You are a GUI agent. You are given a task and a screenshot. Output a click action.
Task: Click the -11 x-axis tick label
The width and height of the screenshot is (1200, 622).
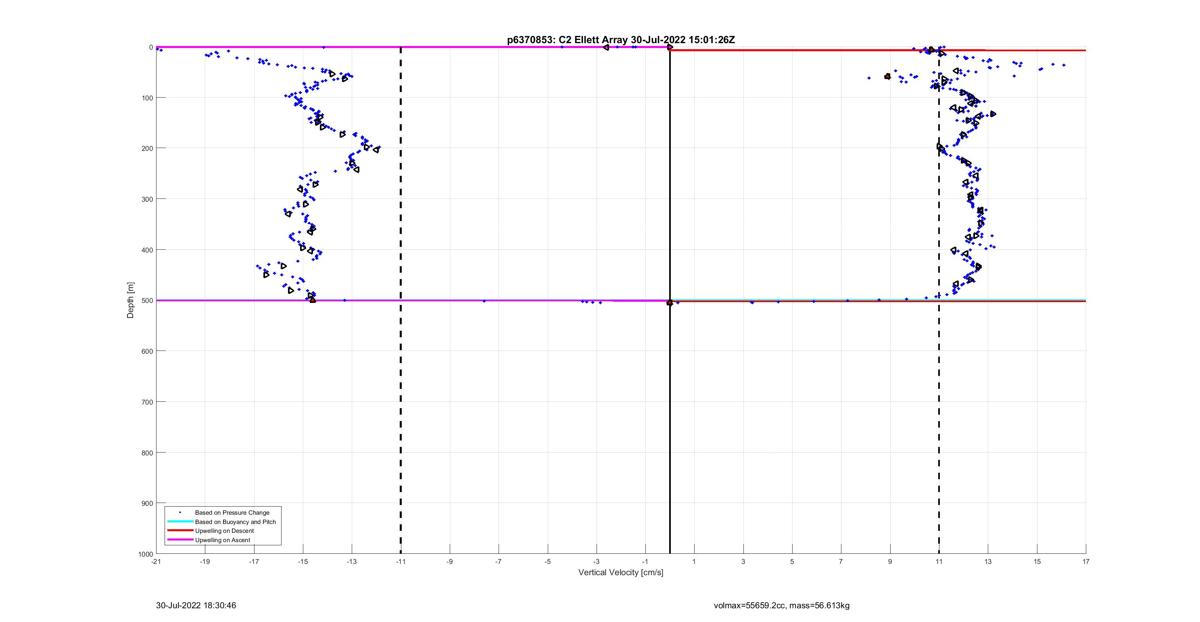point(401,561)
